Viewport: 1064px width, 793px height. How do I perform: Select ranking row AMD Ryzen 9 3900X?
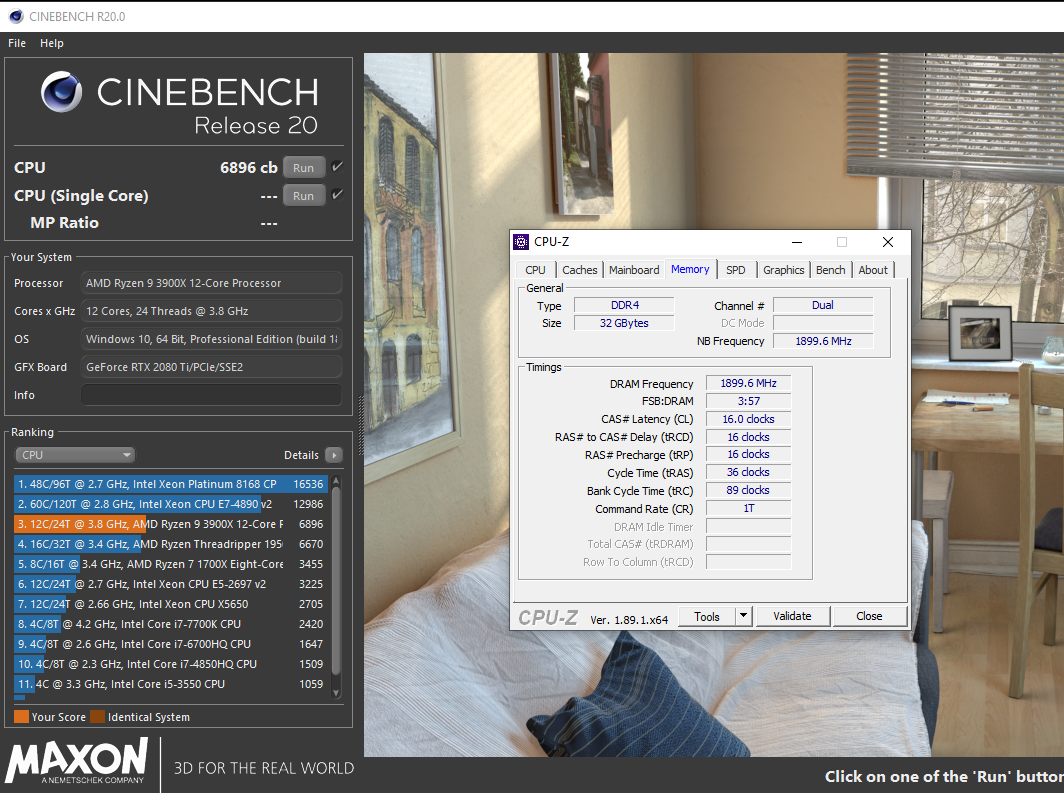click(170, 524)
